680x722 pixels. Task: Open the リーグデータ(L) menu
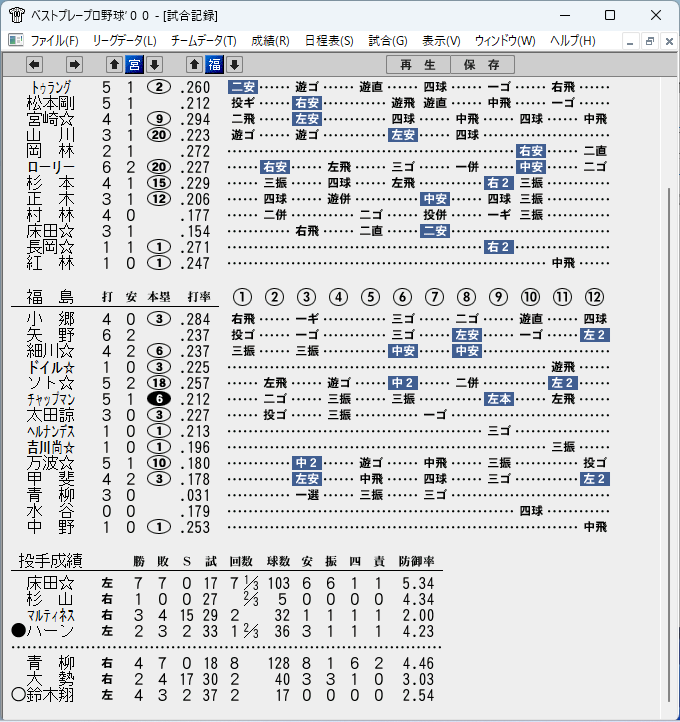point(124,41)
